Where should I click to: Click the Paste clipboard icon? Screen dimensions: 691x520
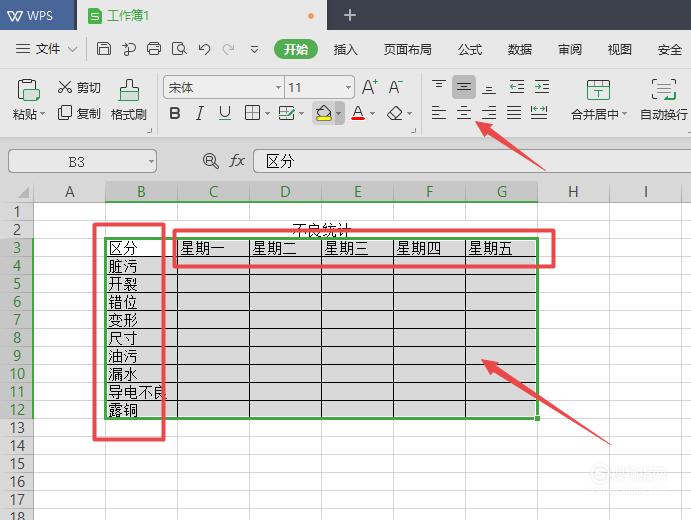(x=29, y=90)
